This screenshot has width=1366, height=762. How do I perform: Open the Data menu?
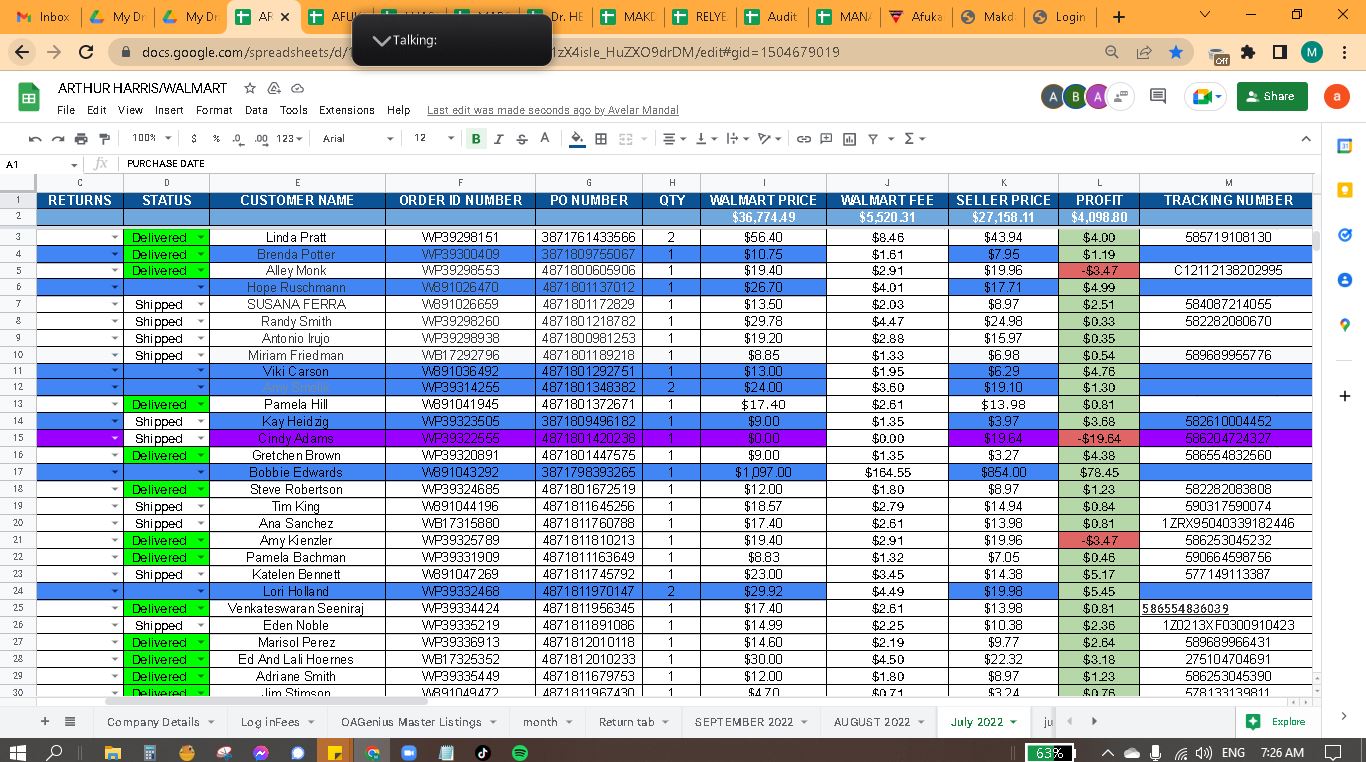[256, 110]
